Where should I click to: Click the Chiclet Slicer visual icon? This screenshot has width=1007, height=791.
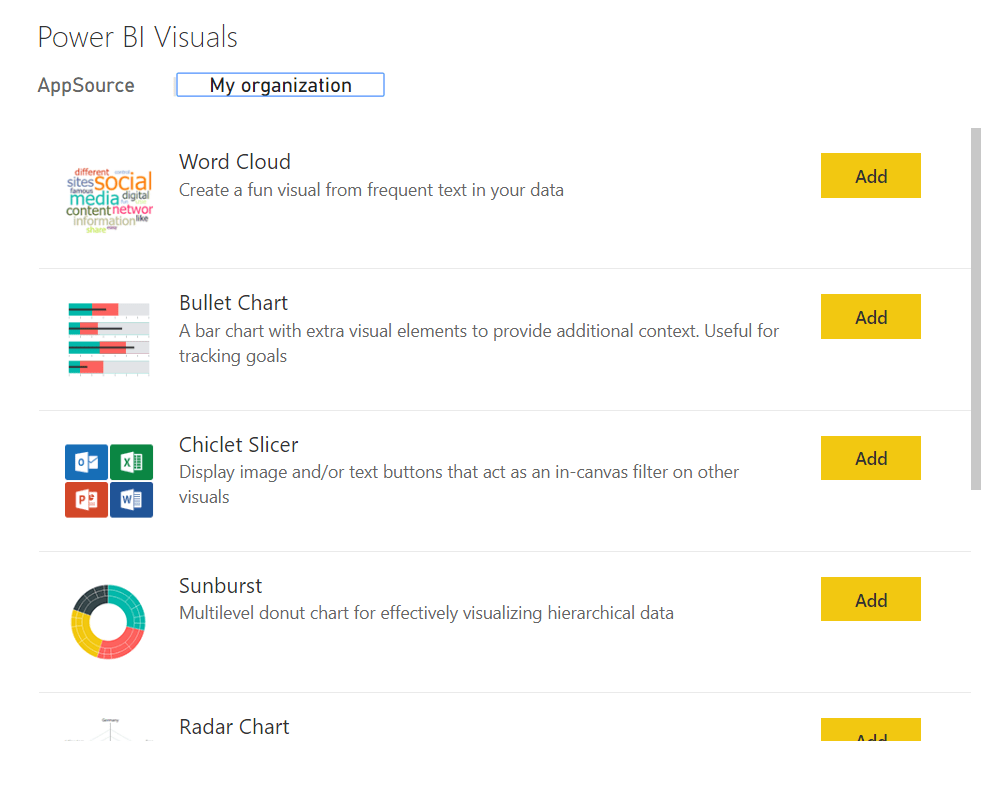click(x=108, y=481)
